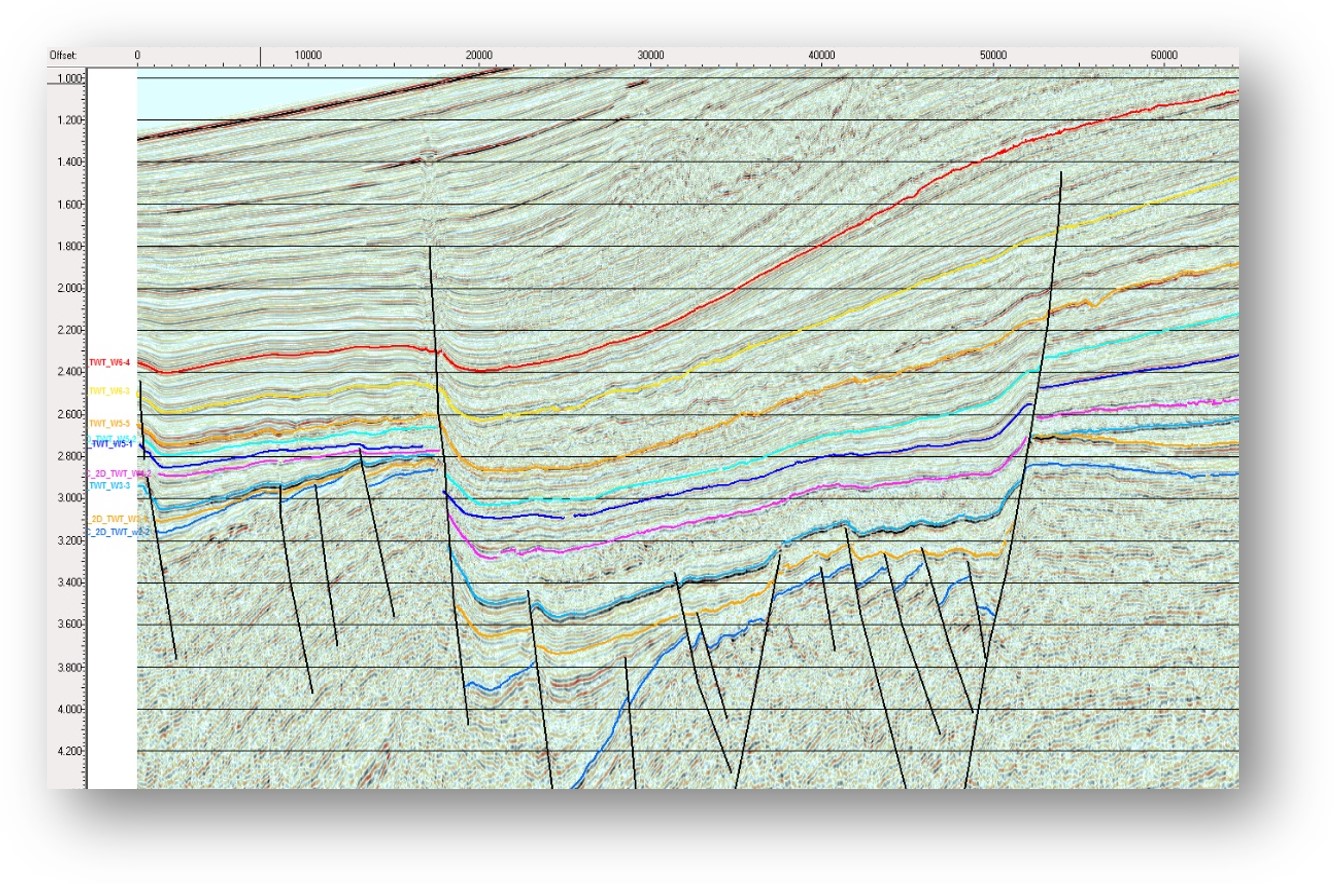Click the 40000 offset value
Screen dimensions: 1334x884
(822, 54)
